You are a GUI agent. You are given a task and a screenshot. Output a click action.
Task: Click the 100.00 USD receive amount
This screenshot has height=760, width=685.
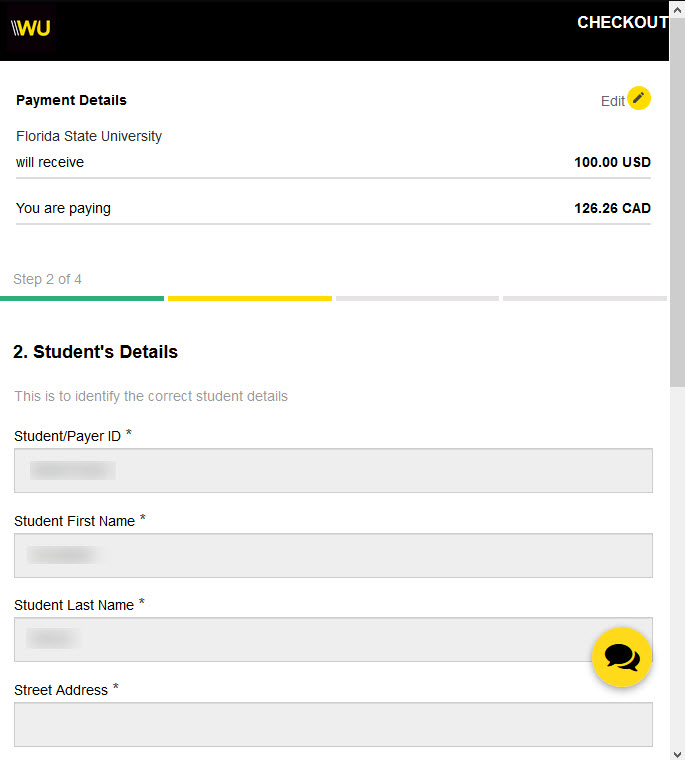point(612,162)
